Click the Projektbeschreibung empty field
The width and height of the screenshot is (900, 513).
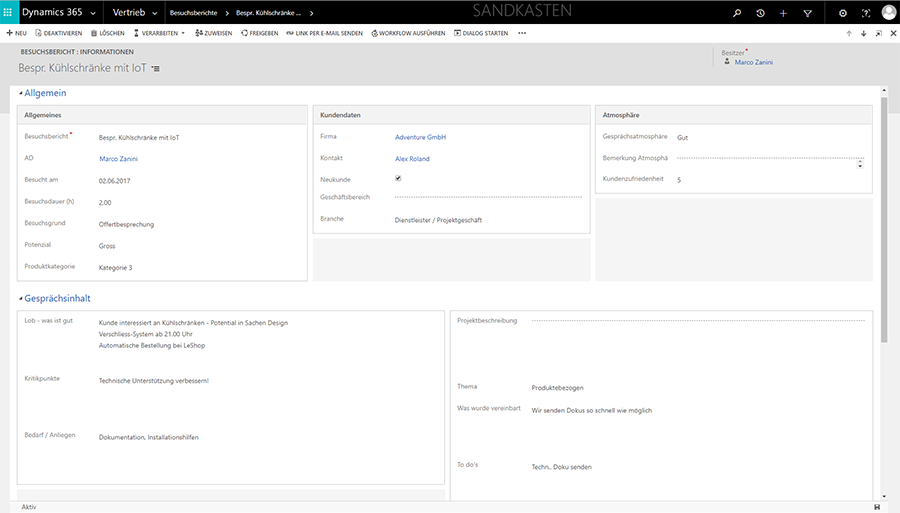698,321
